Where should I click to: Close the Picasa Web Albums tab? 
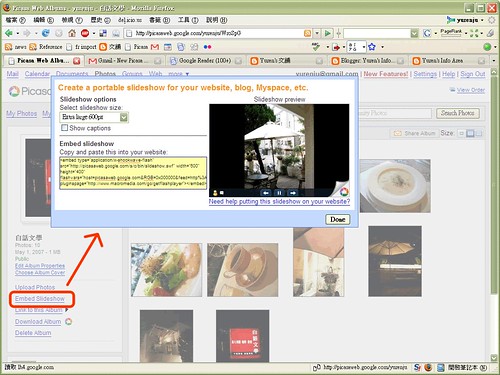point(77,61)
